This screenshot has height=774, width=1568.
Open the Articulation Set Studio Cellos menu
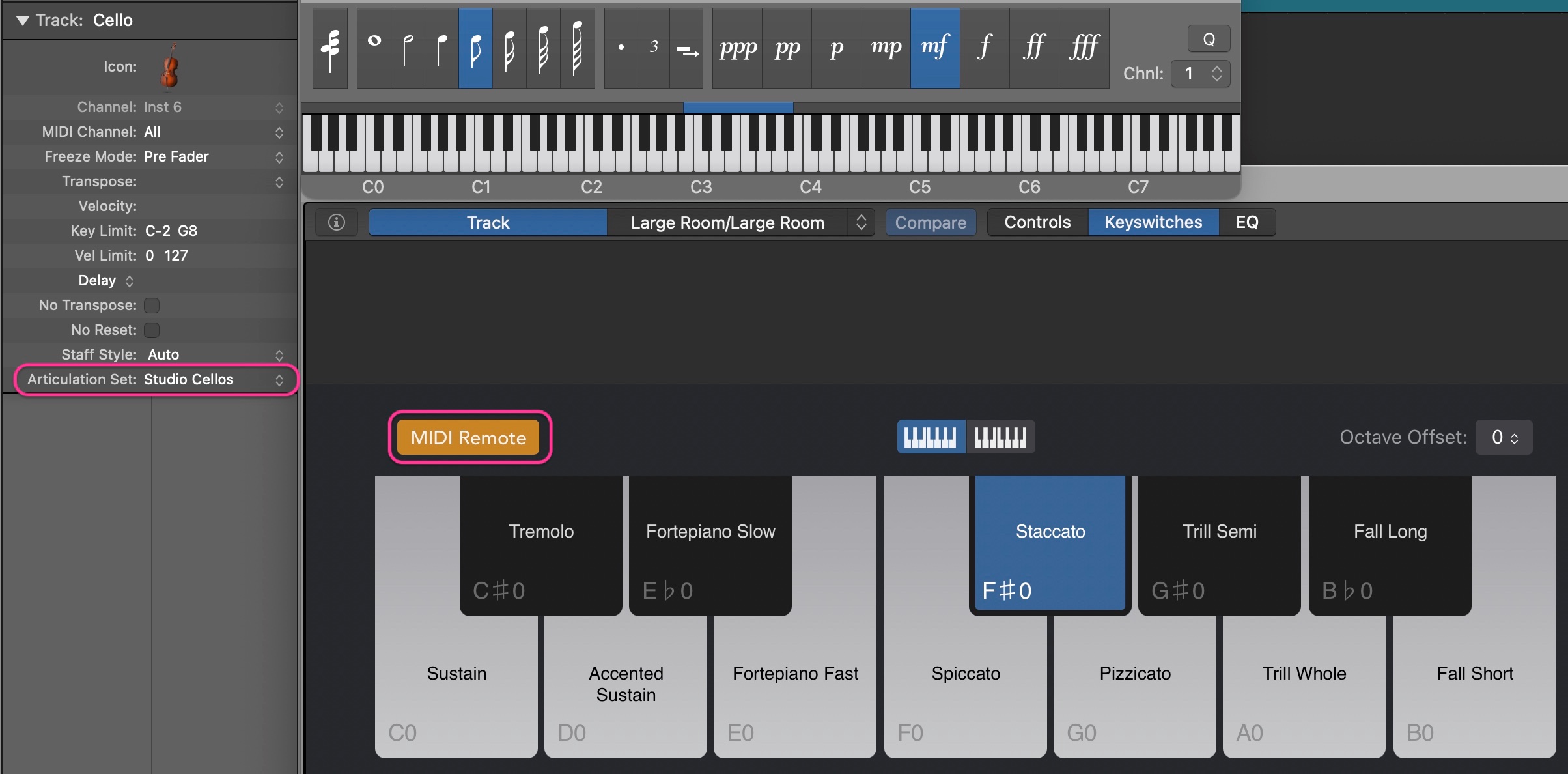pyautogui.click(x=189, y=380)
